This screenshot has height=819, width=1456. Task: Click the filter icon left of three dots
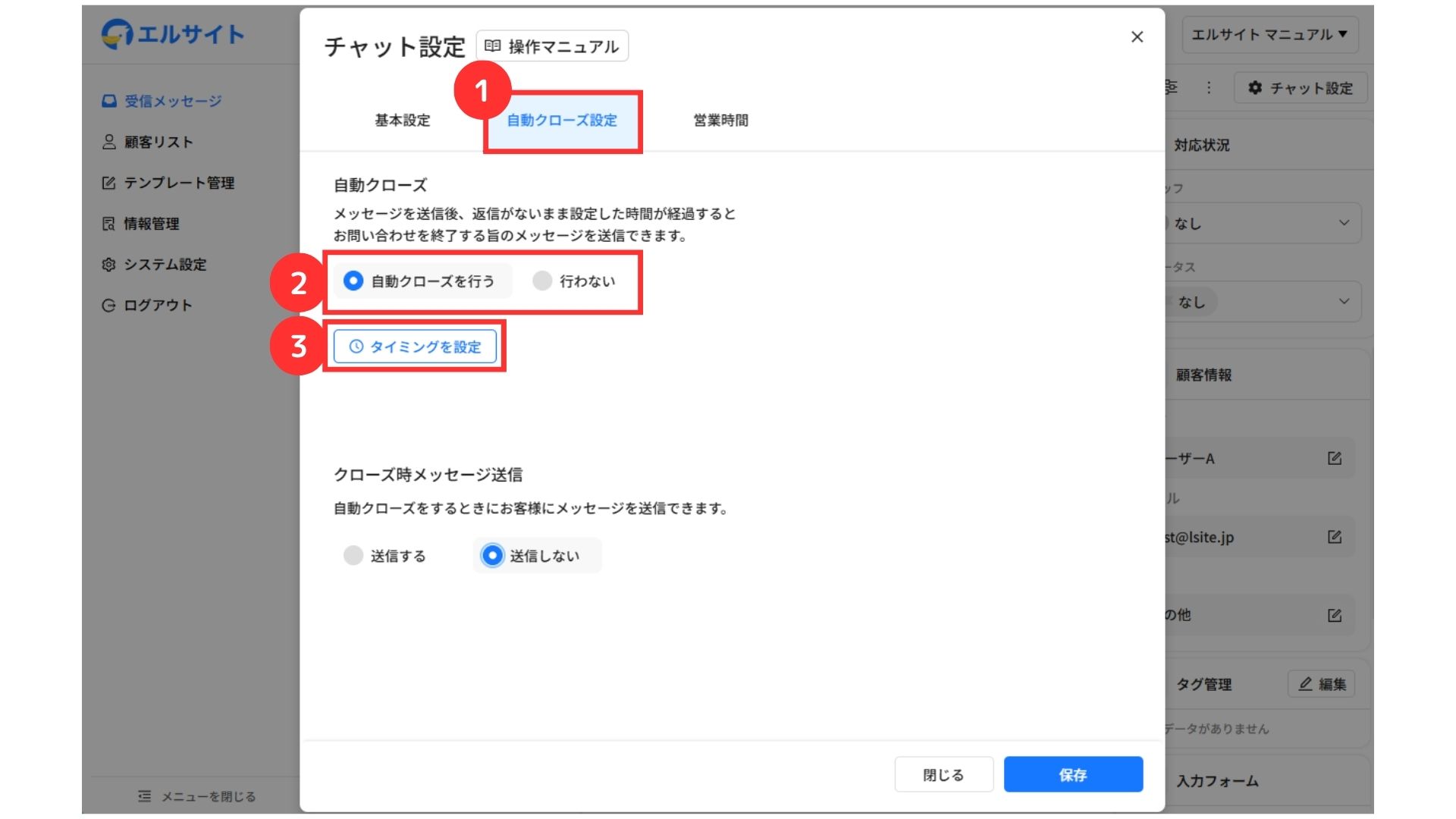click(1172, 88)
